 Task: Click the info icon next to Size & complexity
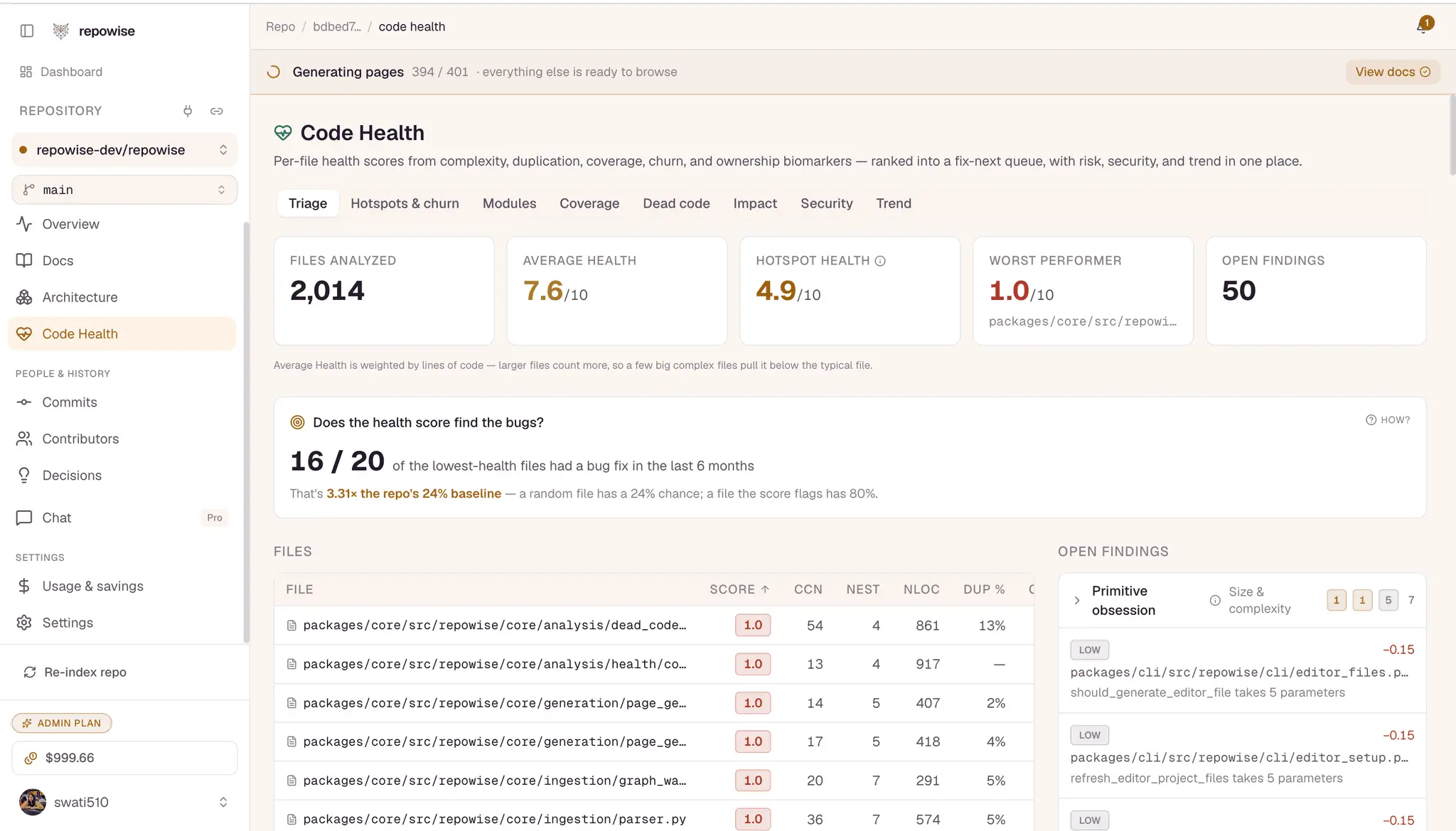coord(1215,601)
